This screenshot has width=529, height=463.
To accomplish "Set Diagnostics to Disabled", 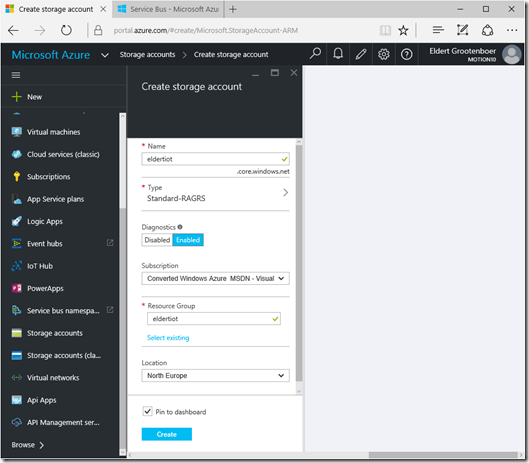I will pos(157,240).
